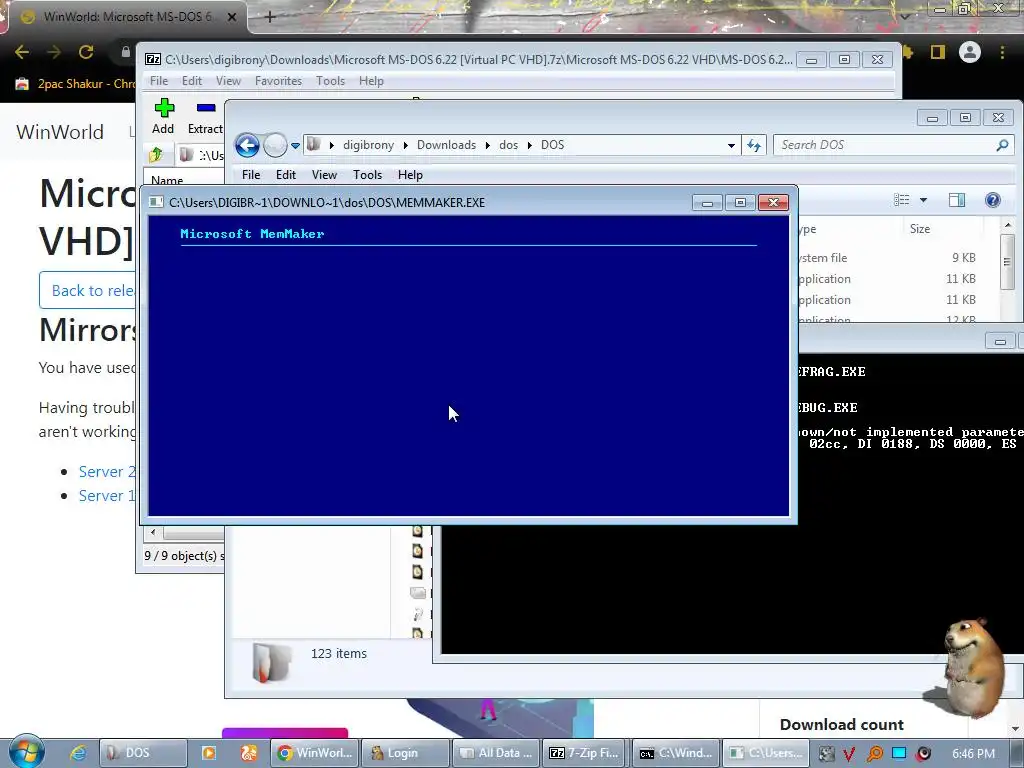Click Downloads in the address breadcrumb
Screen dimensions: 1024x768
(x=447, y=145)
